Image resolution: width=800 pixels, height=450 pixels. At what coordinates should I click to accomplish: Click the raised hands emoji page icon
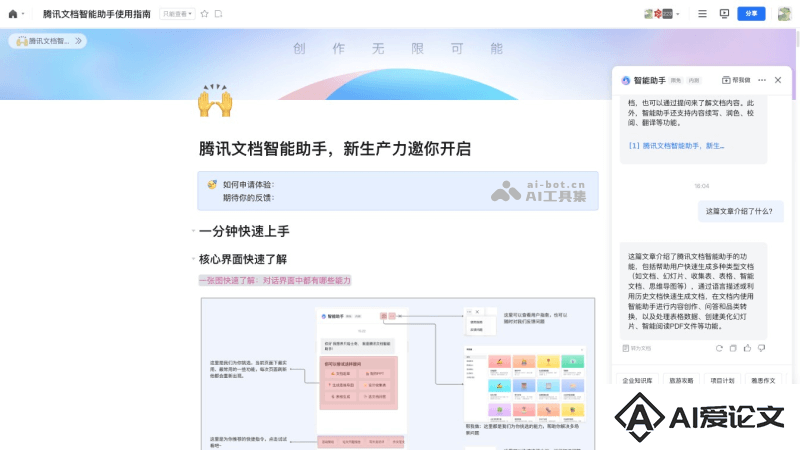pos(215,101)
